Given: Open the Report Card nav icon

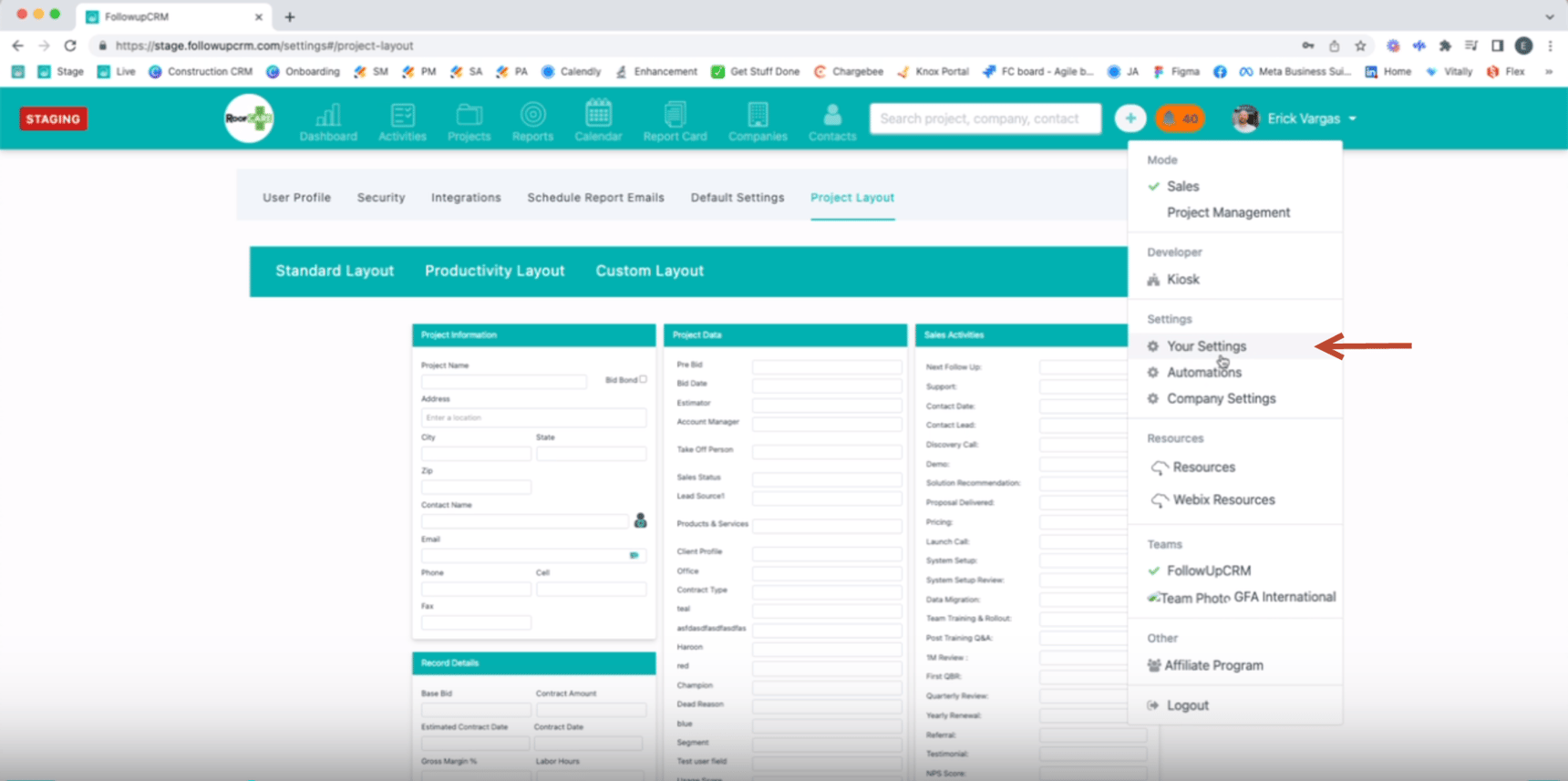Looking at the screenshot, I should tap(675, 122).
